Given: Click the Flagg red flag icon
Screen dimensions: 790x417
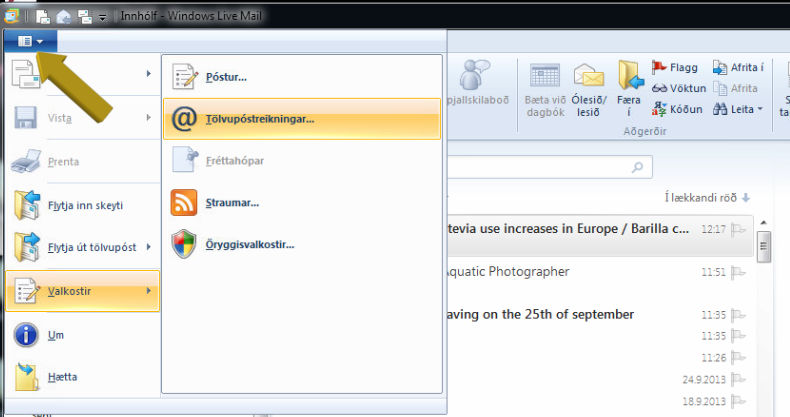Looking at the screenshot, I should [660, 68].
